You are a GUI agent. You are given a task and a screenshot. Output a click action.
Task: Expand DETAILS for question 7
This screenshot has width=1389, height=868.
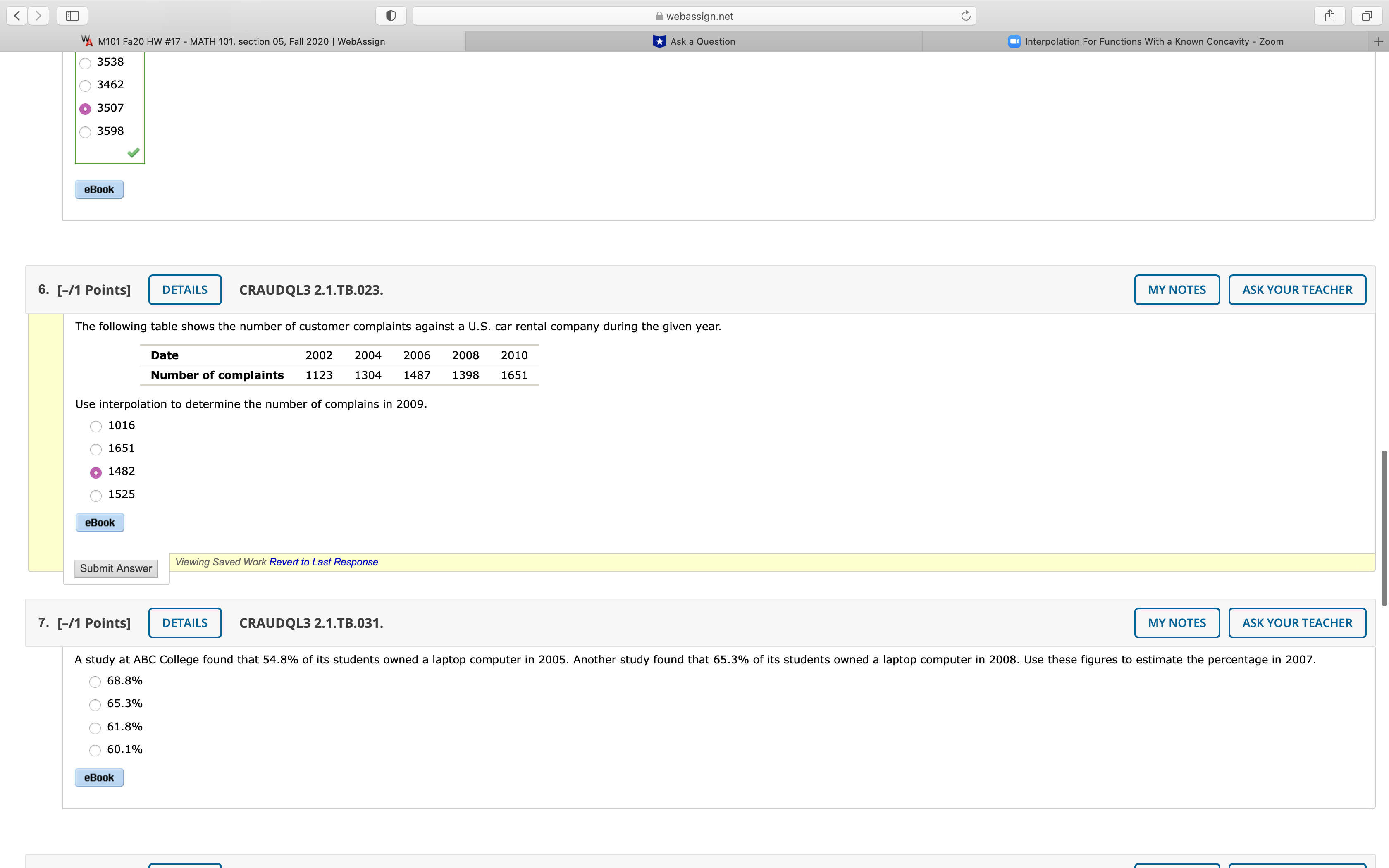(185, 622)
